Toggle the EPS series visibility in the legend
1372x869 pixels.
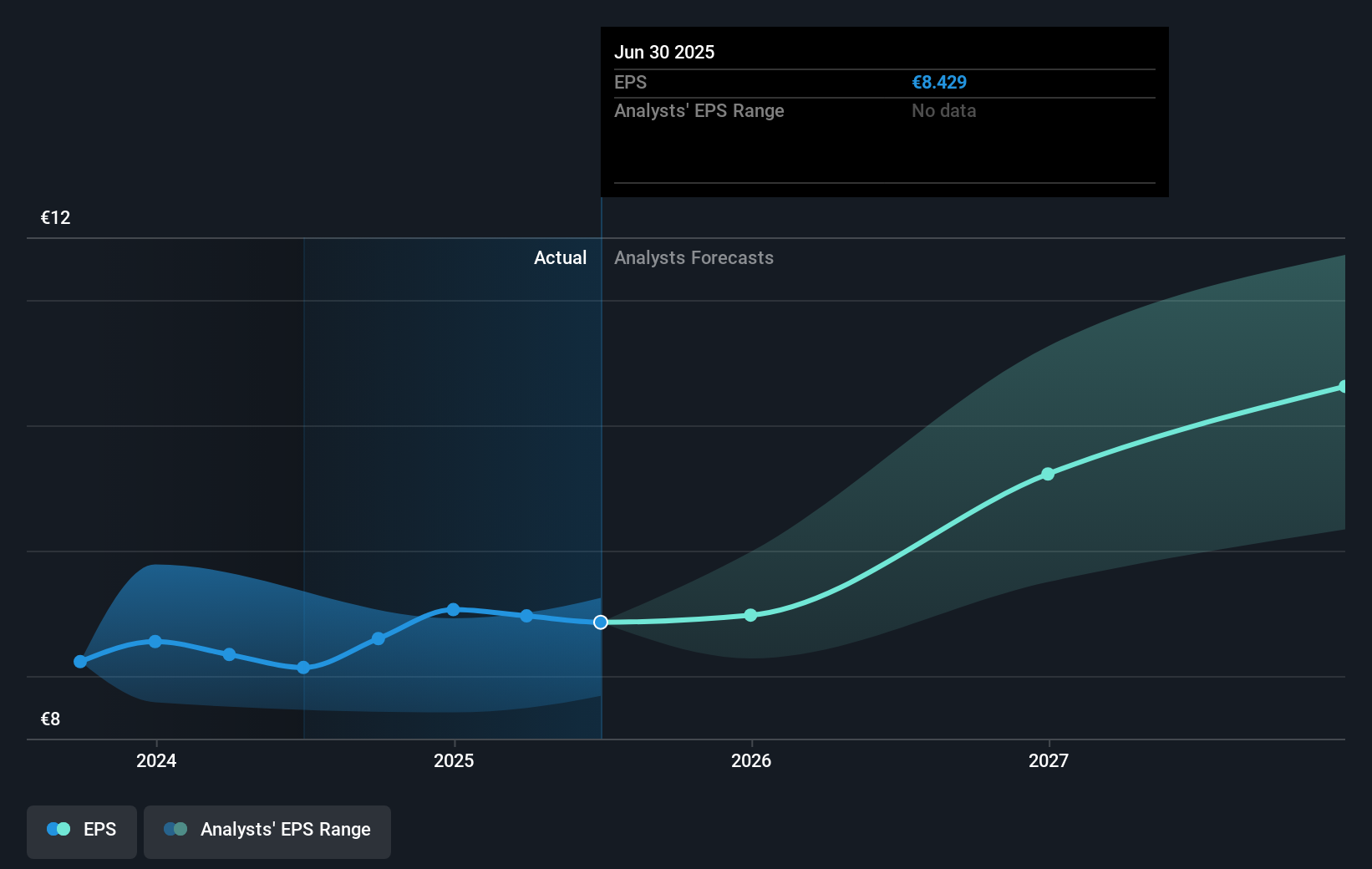(81, 829)
